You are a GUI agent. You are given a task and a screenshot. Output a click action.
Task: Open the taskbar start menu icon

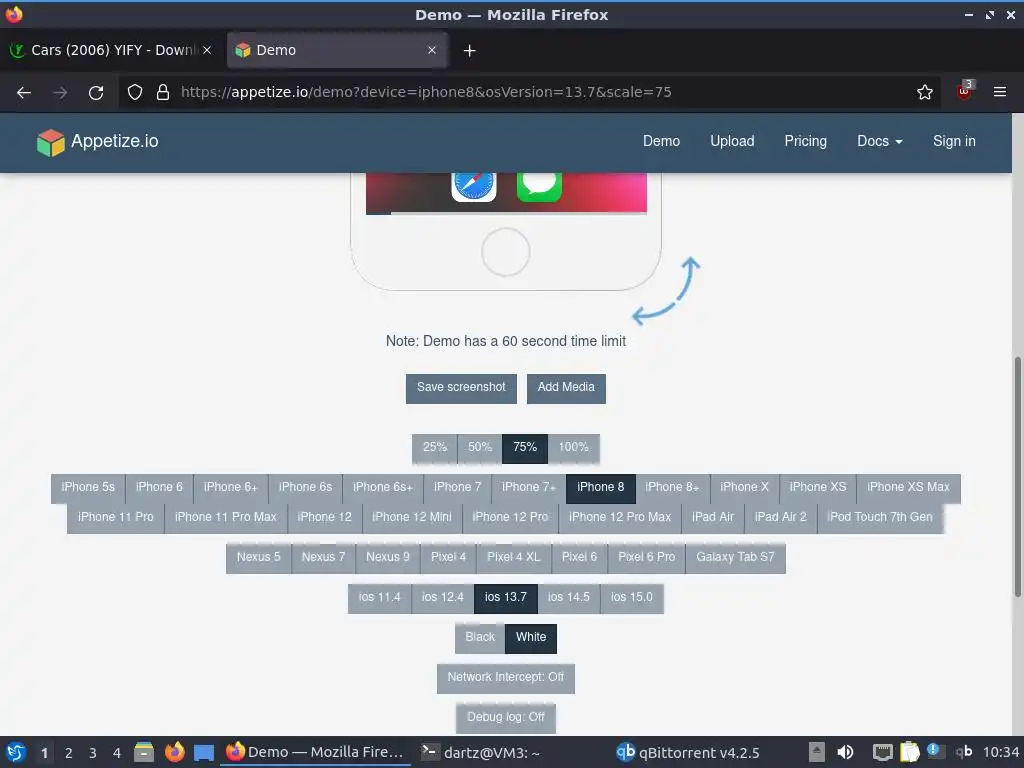16,752
